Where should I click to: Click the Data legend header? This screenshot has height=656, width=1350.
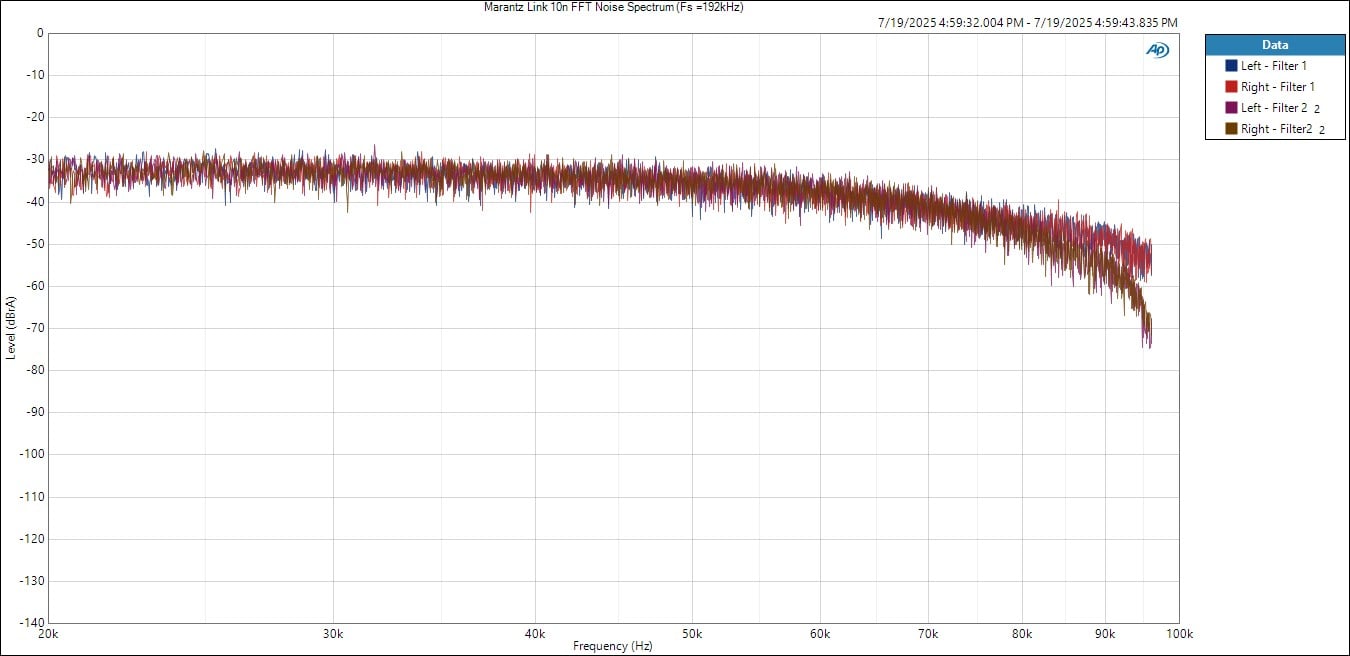(x=1274, y=45)
